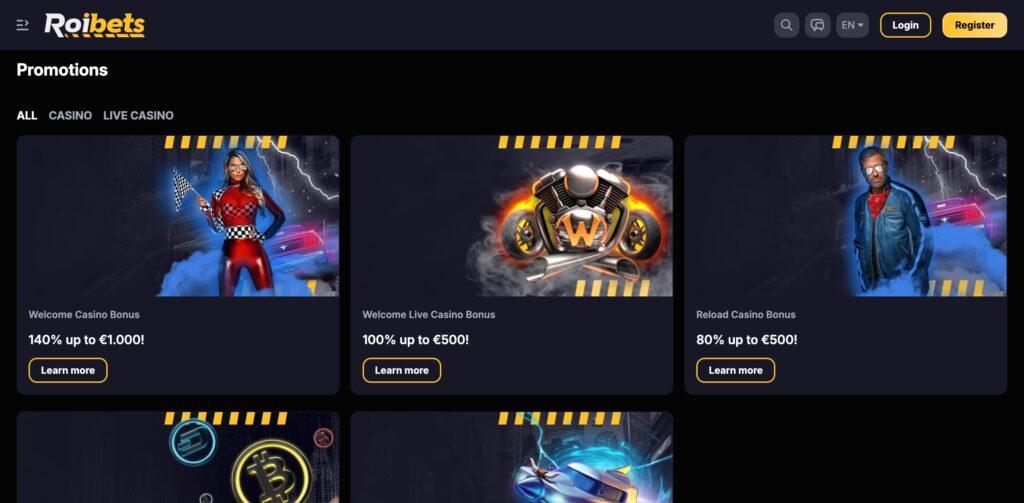This screenshot has height=503, width=1024.
Task: Open the Bitcoin coin promotion banner
Action: [x=178, y=457]
